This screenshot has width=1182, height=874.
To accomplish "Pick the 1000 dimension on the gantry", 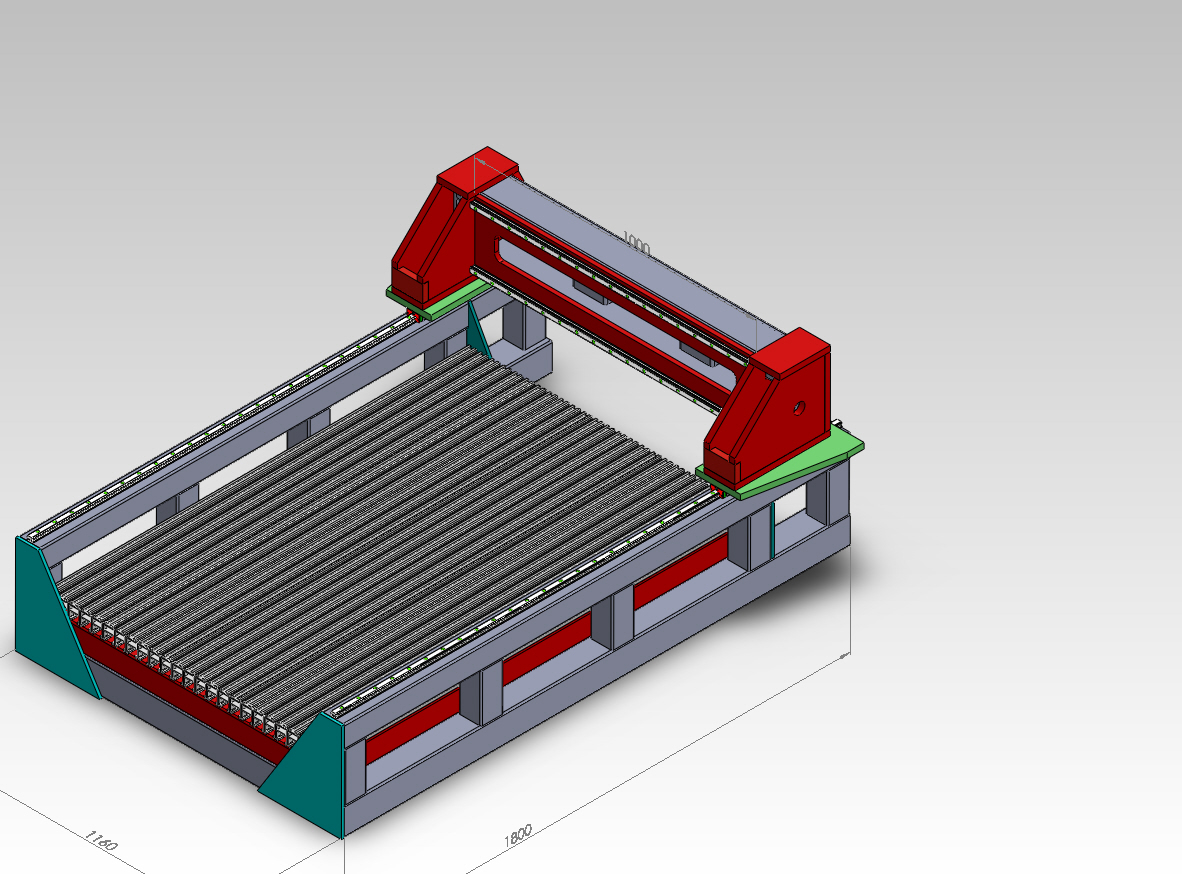I will [636, 241].
